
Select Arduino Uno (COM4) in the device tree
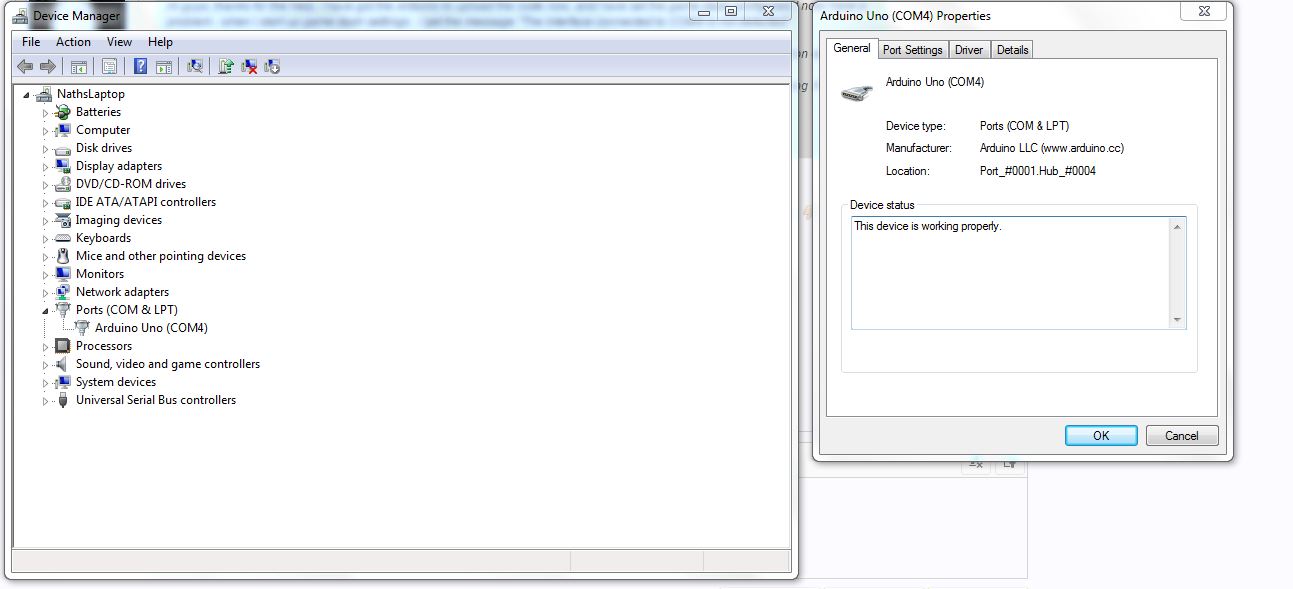point(151,328)
